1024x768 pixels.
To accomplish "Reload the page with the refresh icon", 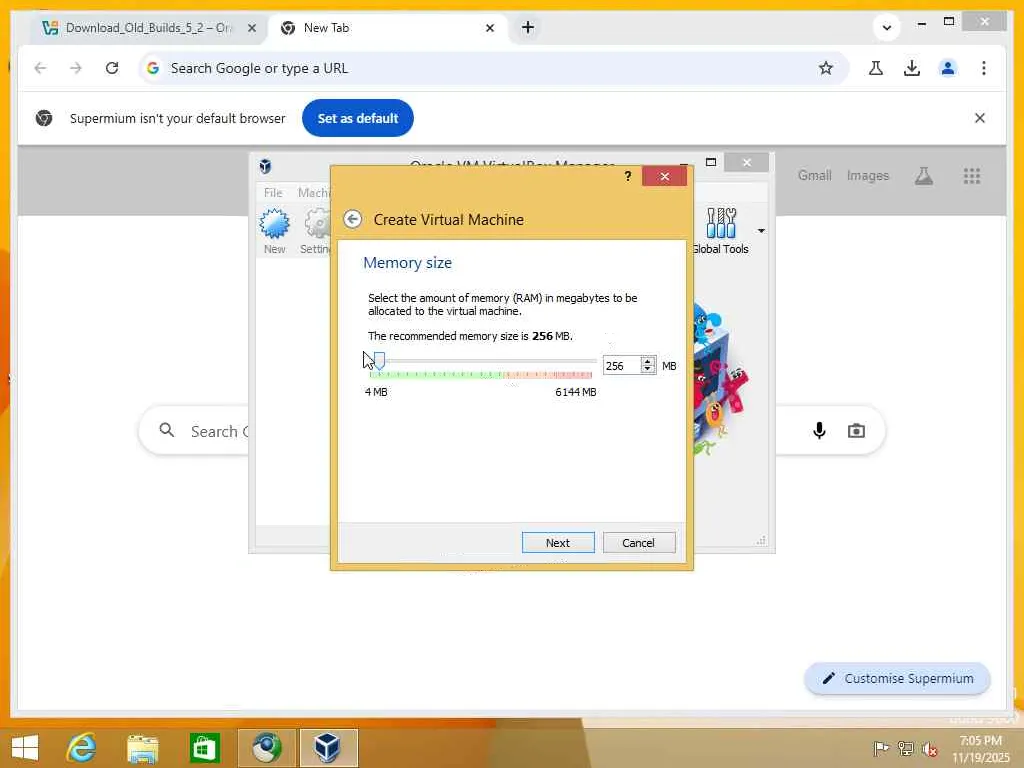I will pos(112,68).
